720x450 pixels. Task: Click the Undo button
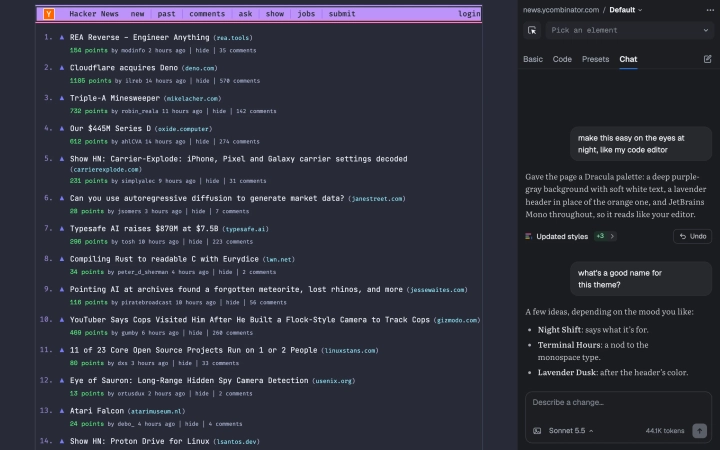click(x=692, y=236)
